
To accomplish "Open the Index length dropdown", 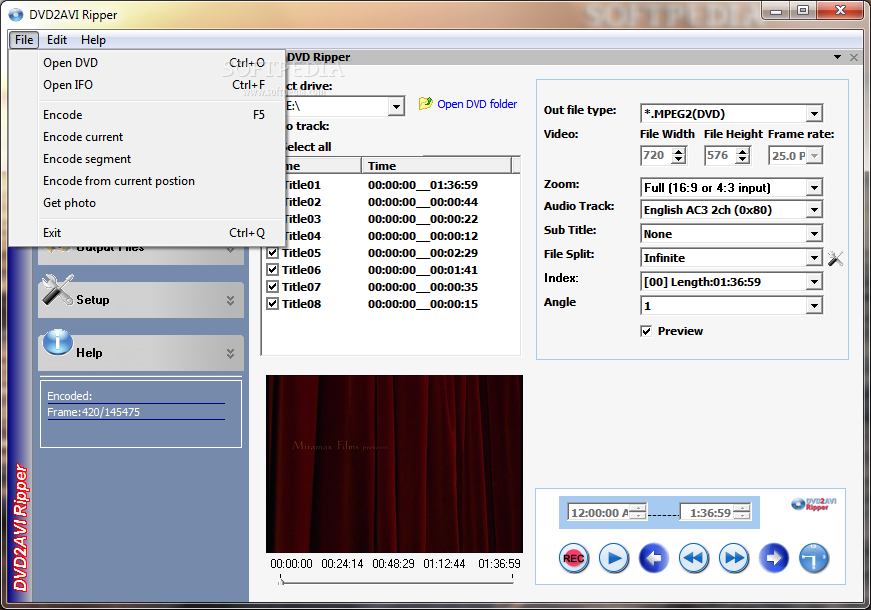I will click(814, 282).
